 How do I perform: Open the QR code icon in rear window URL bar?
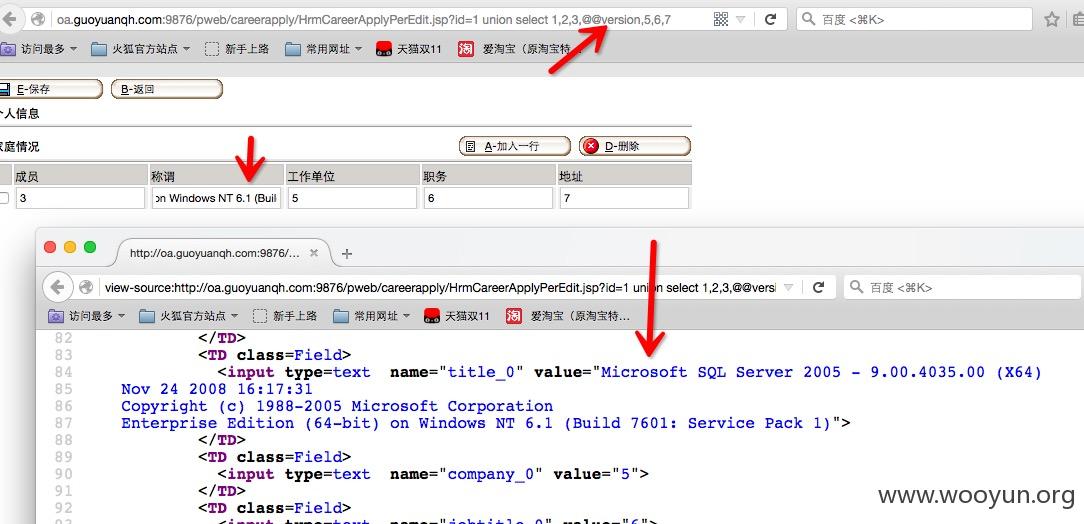720,19
